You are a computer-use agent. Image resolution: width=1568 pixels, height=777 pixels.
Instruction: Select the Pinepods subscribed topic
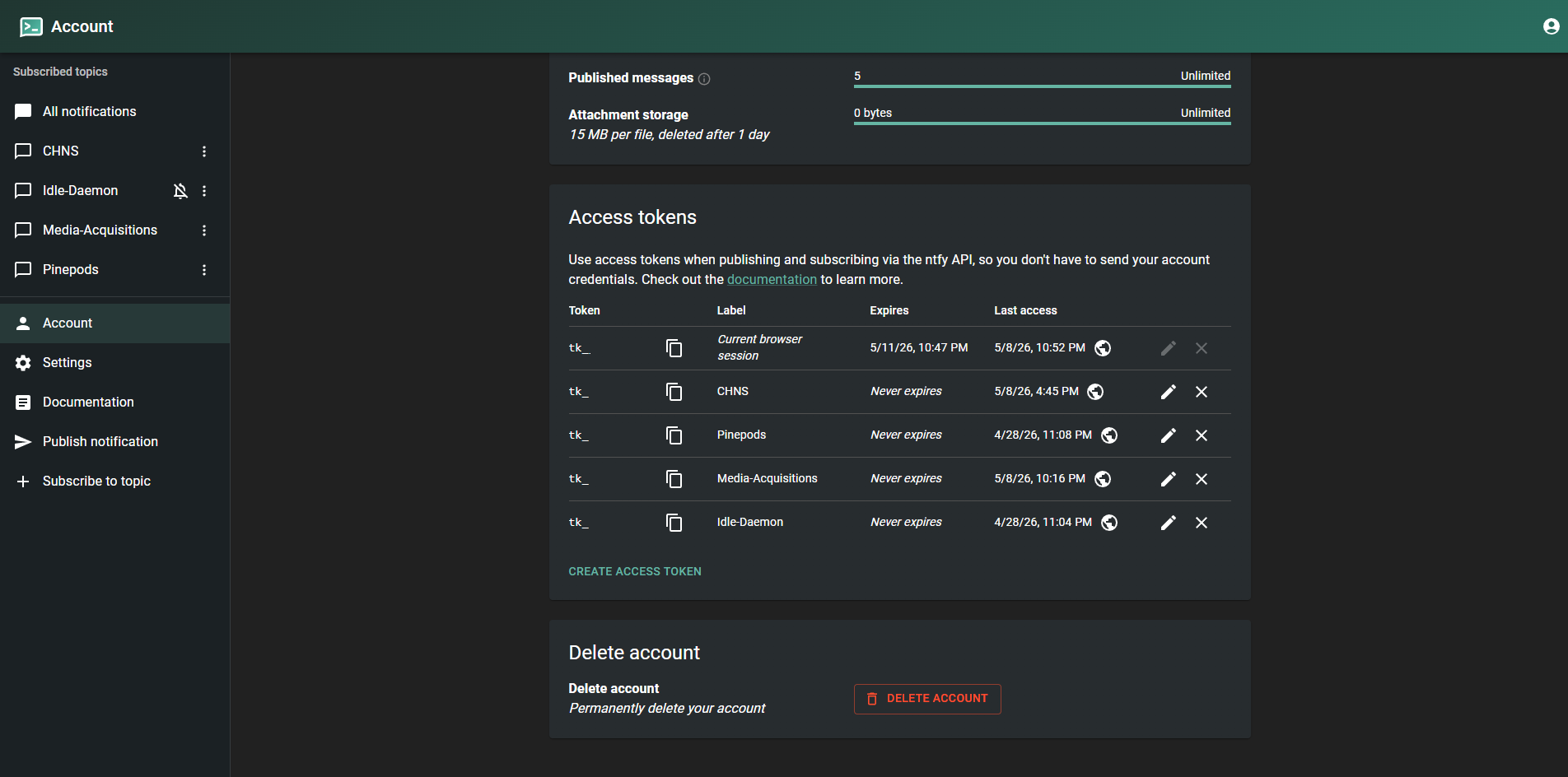114,270
